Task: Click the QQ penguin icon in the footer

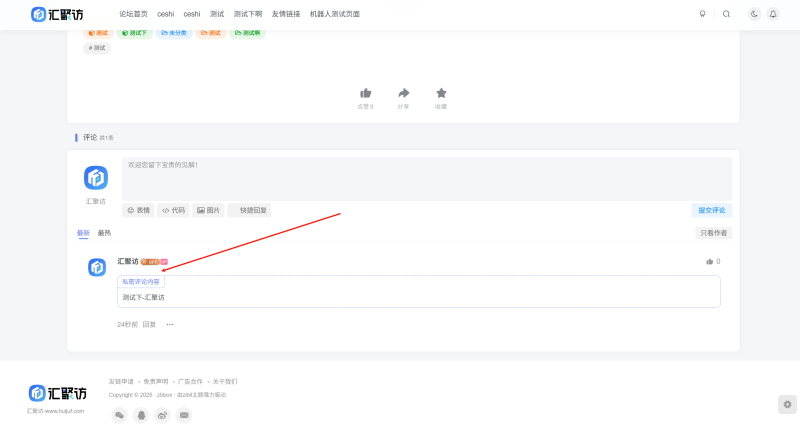Action: pyautogui.click(x=141, y=415)
